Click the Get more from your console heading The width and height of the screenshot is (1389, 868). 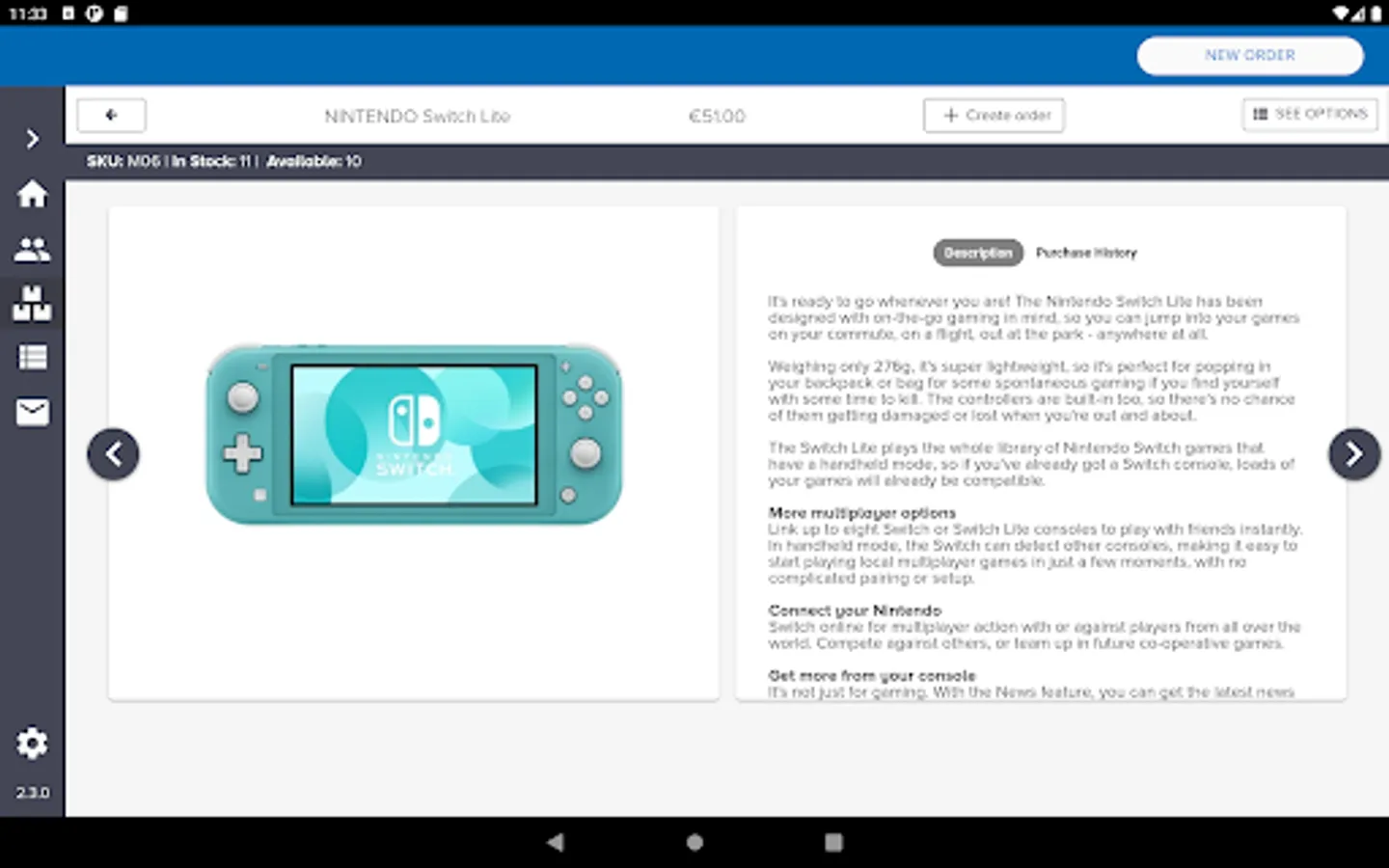pyautogui.click(x=872, y=676)
